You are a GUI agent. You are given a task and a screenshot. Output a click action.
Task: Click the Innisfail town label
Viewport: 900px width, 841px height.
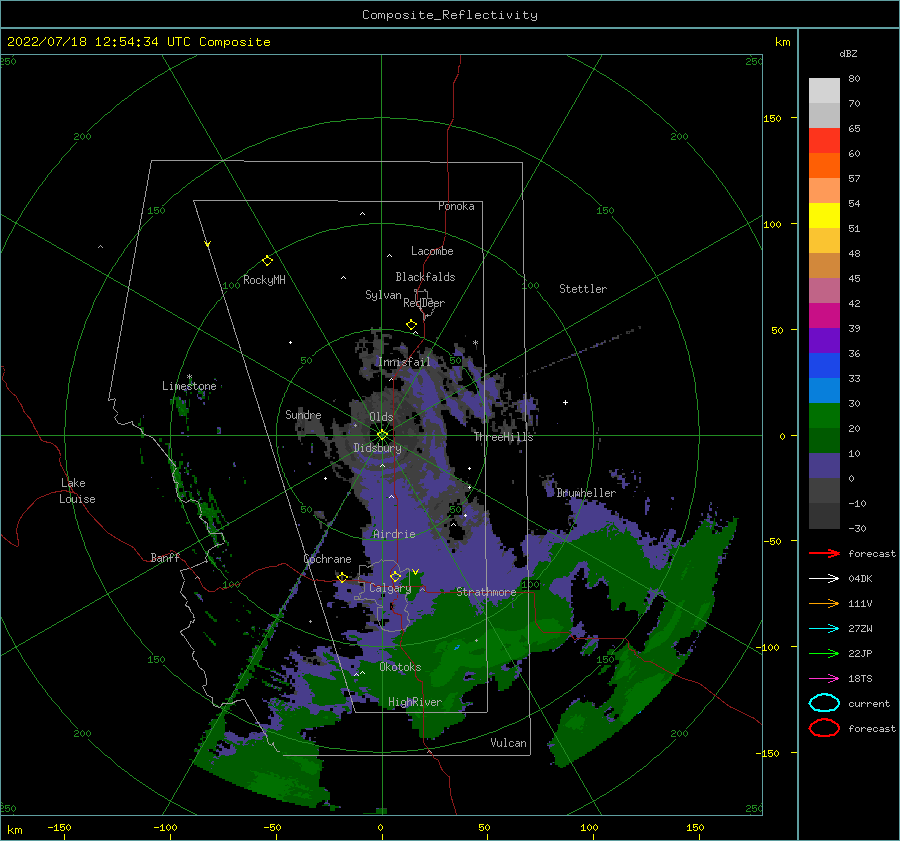[404, 362]
